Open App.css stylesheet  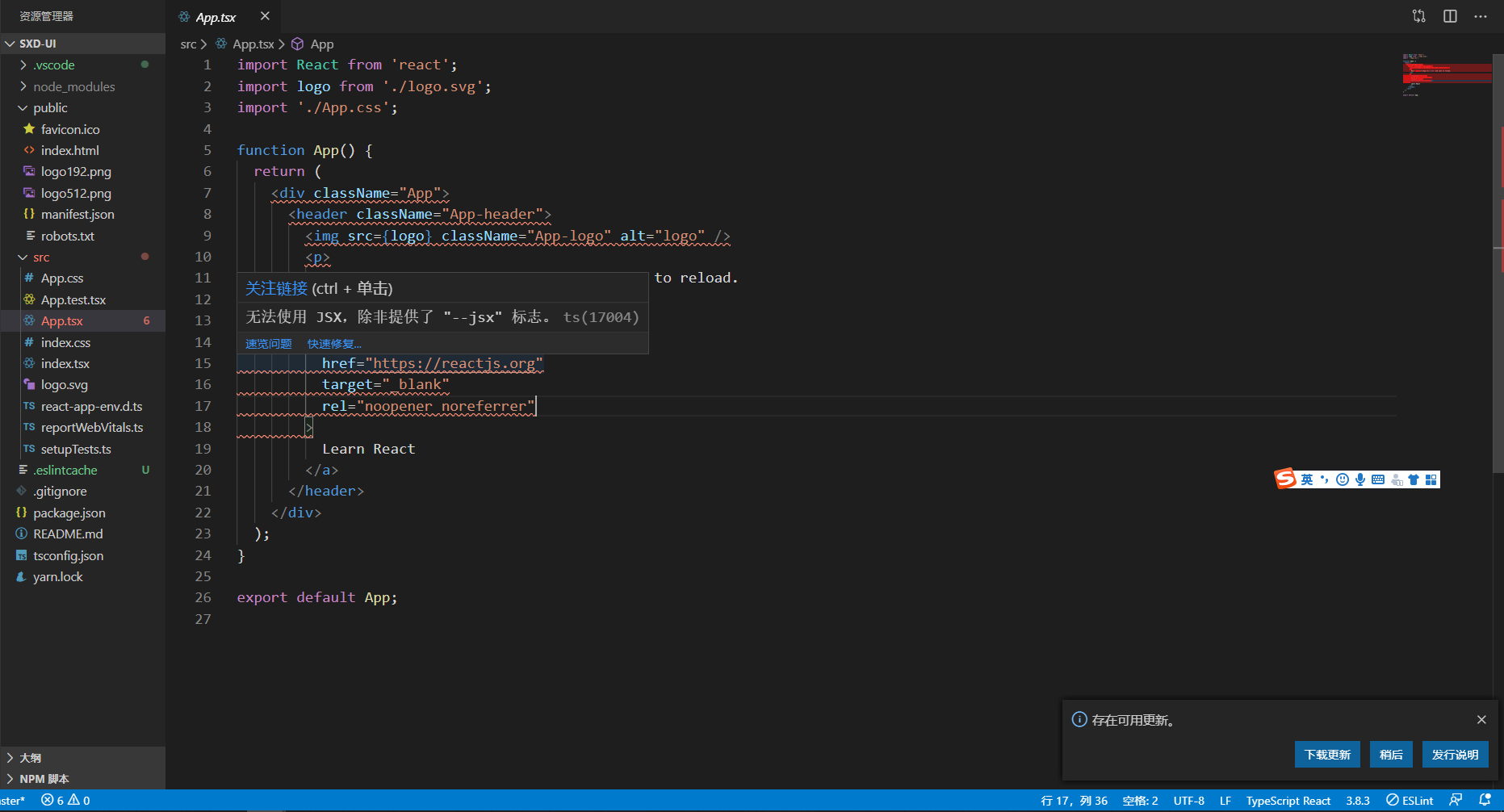pos(82,278)
